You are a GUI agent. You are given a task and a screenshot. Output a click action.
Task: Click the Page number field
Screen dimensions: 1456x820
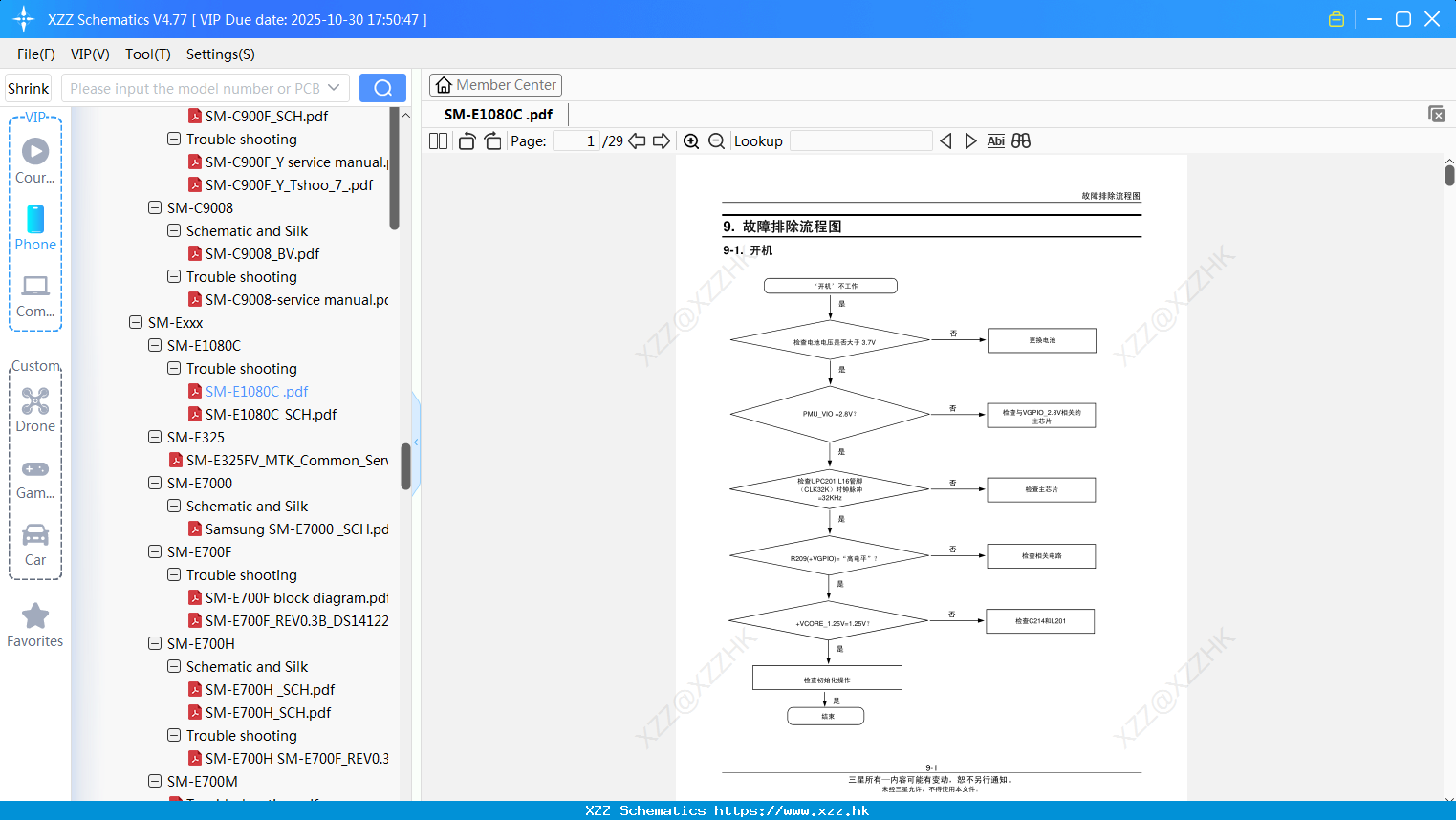(576, 140)
